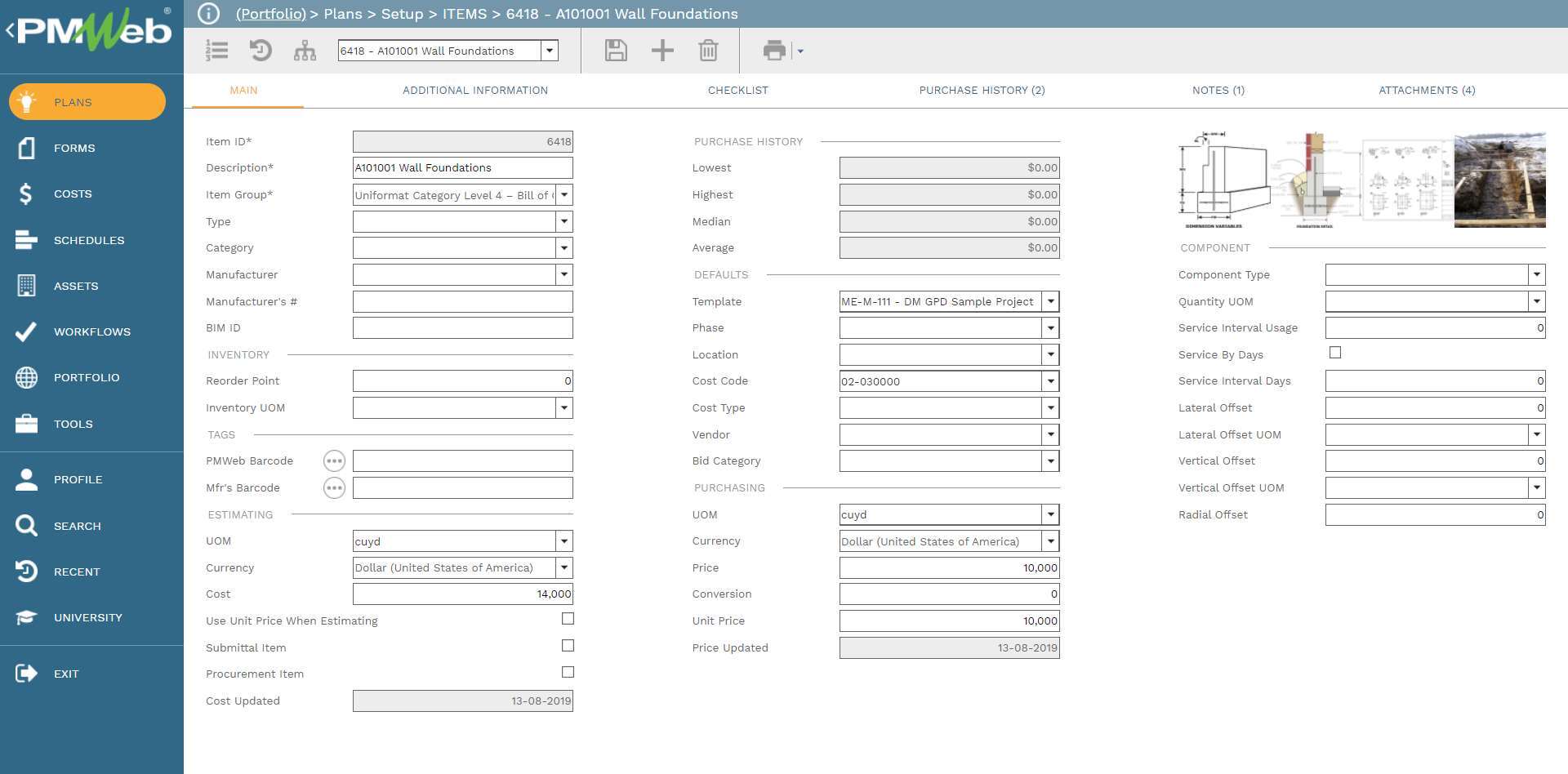Open the excavation site photo thumbnail
This screenshot has height=774, width=1568.
coord(1499,180)
